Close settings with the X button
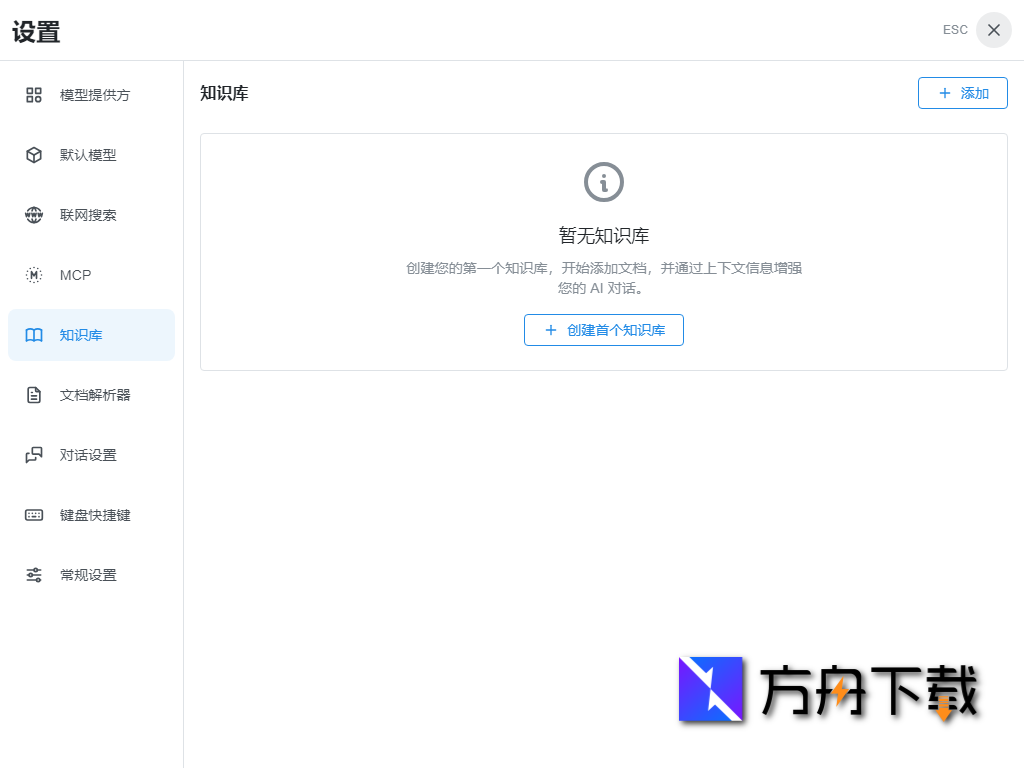The image size is (1024, 768). tap(993, 29)
